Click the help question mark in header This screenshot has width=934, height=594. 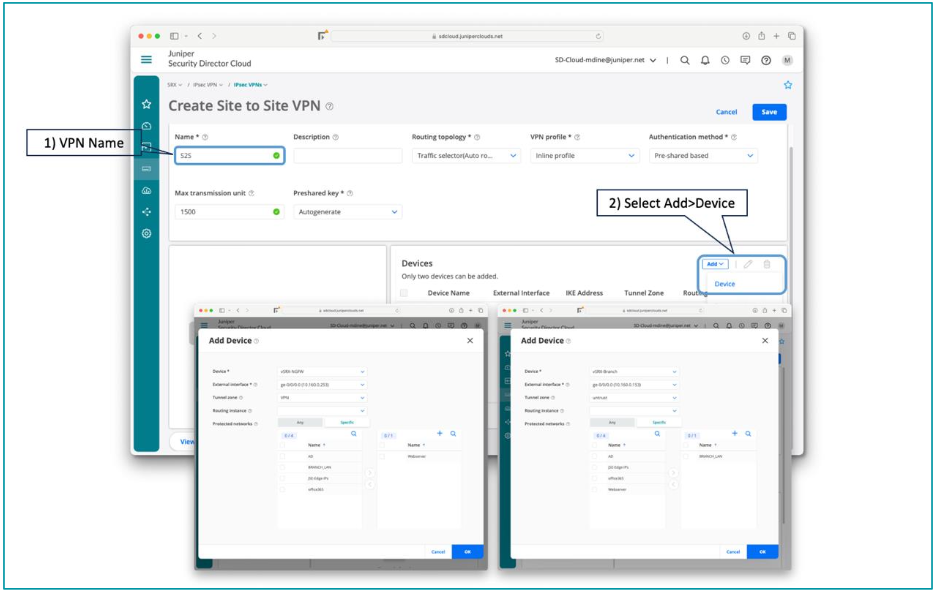(766, 60)
